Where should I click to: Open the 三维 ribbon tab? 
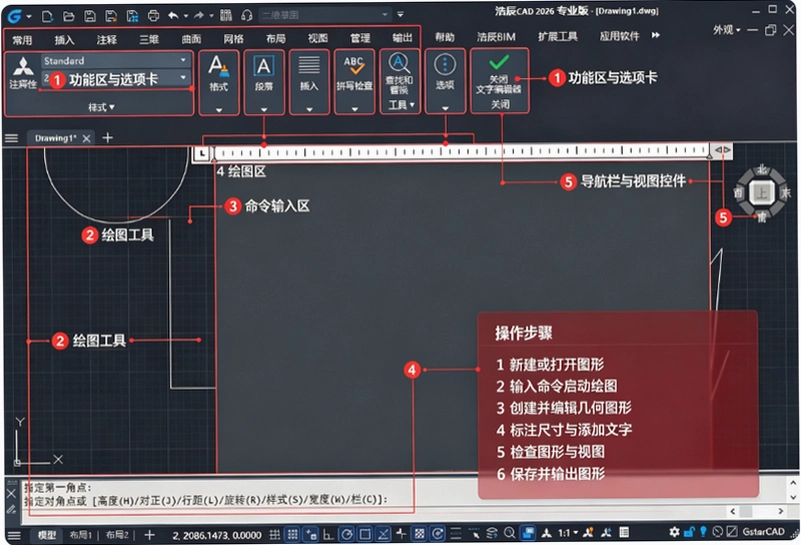[x=149, y=39]
